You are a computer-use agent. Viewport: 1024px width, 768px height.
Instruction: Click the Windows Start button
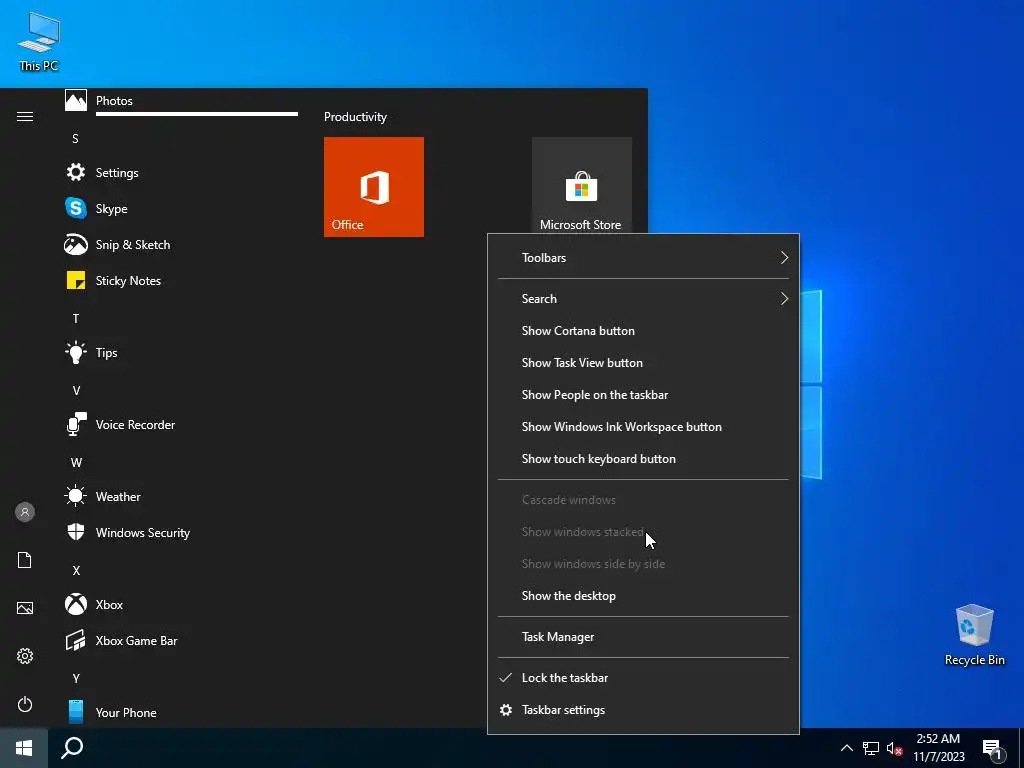24,748
